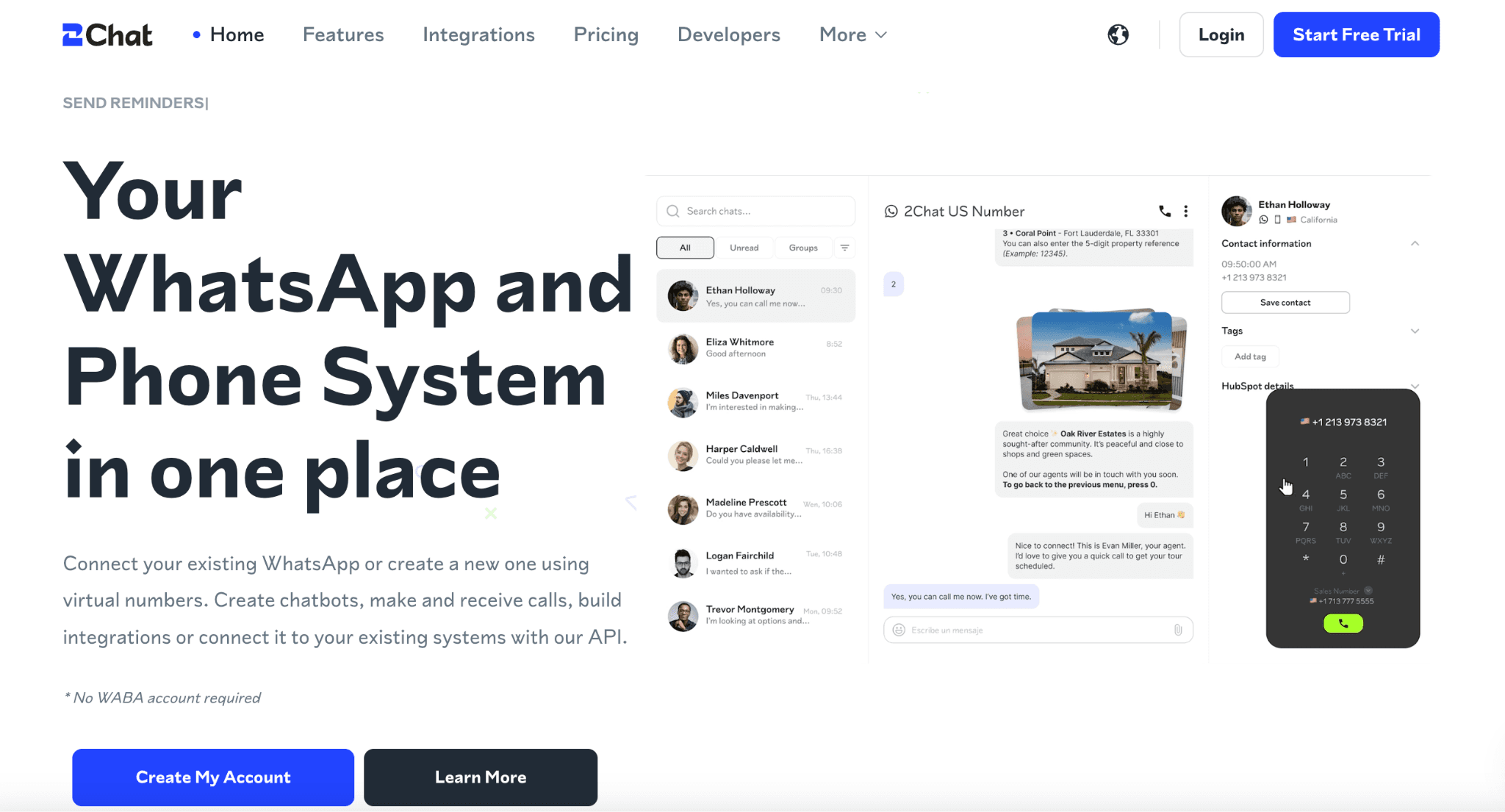Go to the Integrations page
The height and width of the screenshot is (812, 1505).
[x=478, y=35]
